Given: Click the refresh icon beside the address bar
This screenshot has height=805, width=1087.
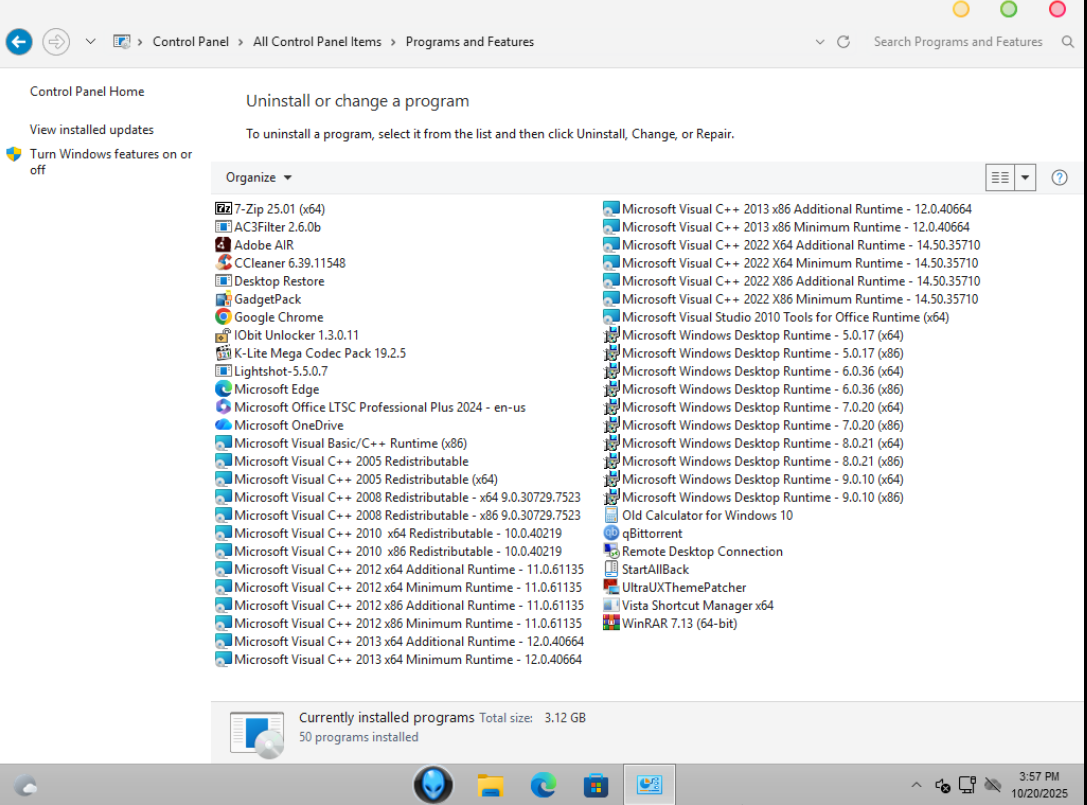Looking at the screenshot, I should [x=843, y=42].
